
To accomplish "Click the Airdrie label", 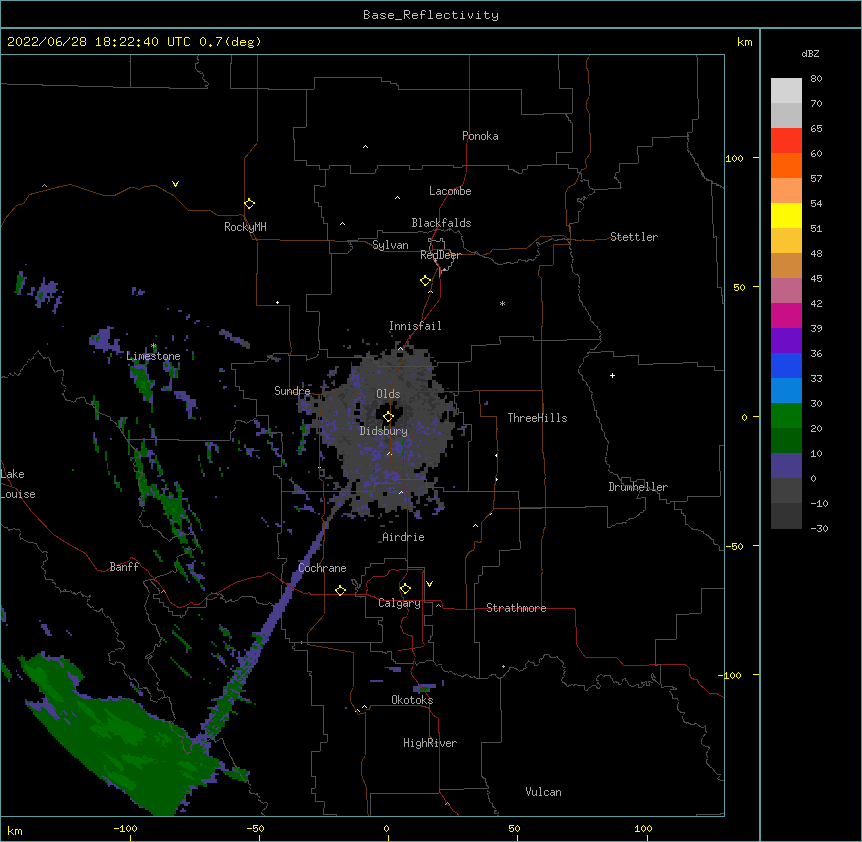I will (x=404, y=537).
